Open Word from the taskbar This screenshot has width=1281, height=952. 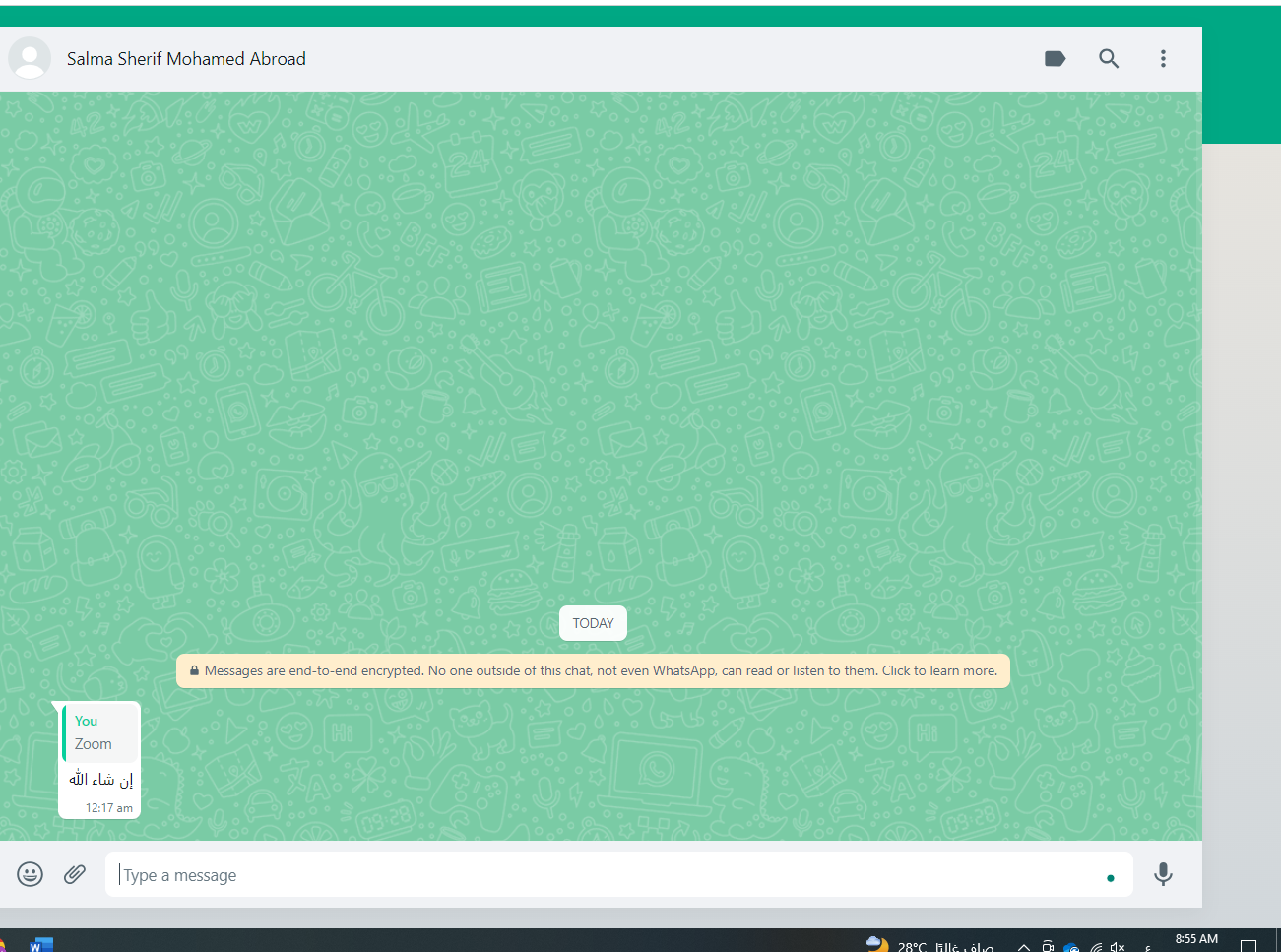pos(40,945)
